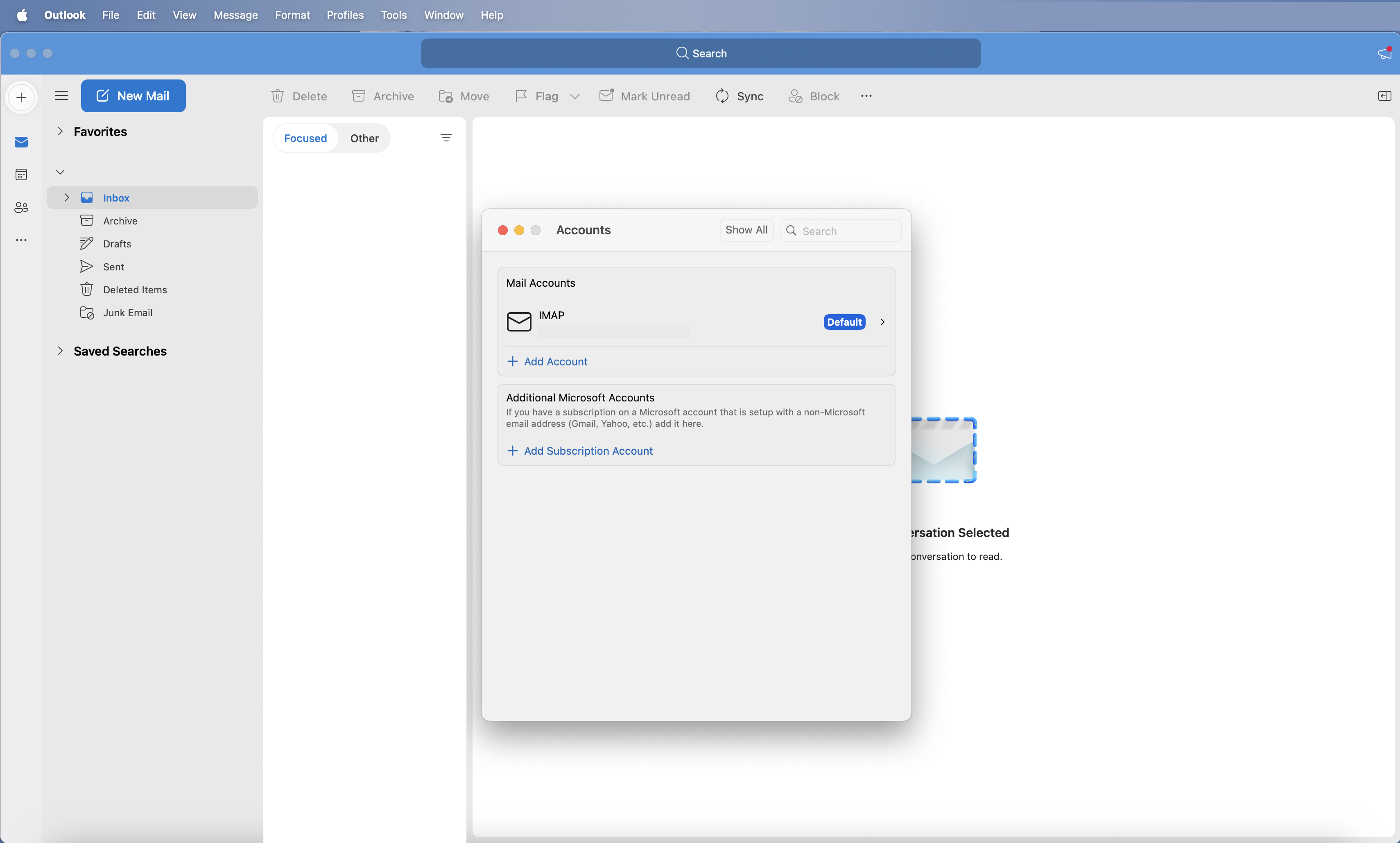1400x843 pixels.
Task: Toggle the reading pane panel icon
Action: click(1385, 96)
